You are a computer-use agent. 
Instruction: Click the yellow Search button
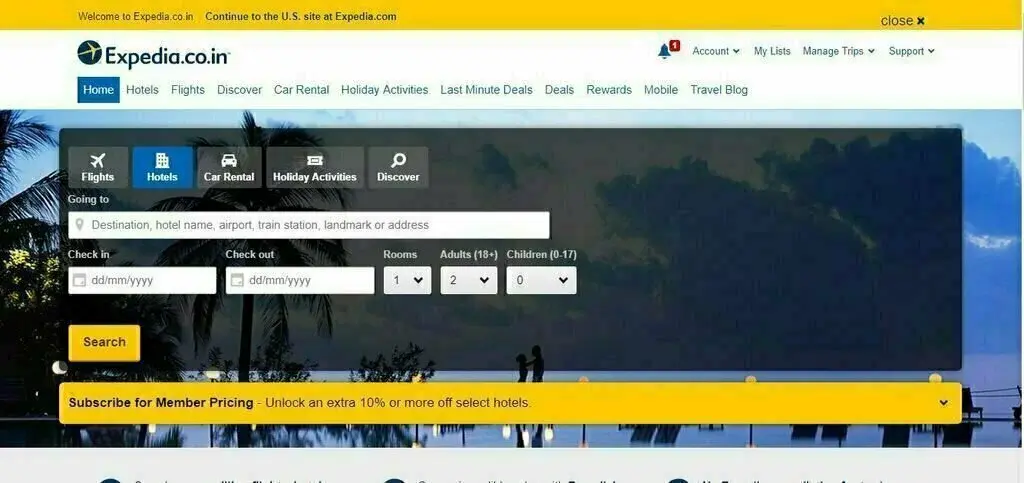(x=104, y=343)
